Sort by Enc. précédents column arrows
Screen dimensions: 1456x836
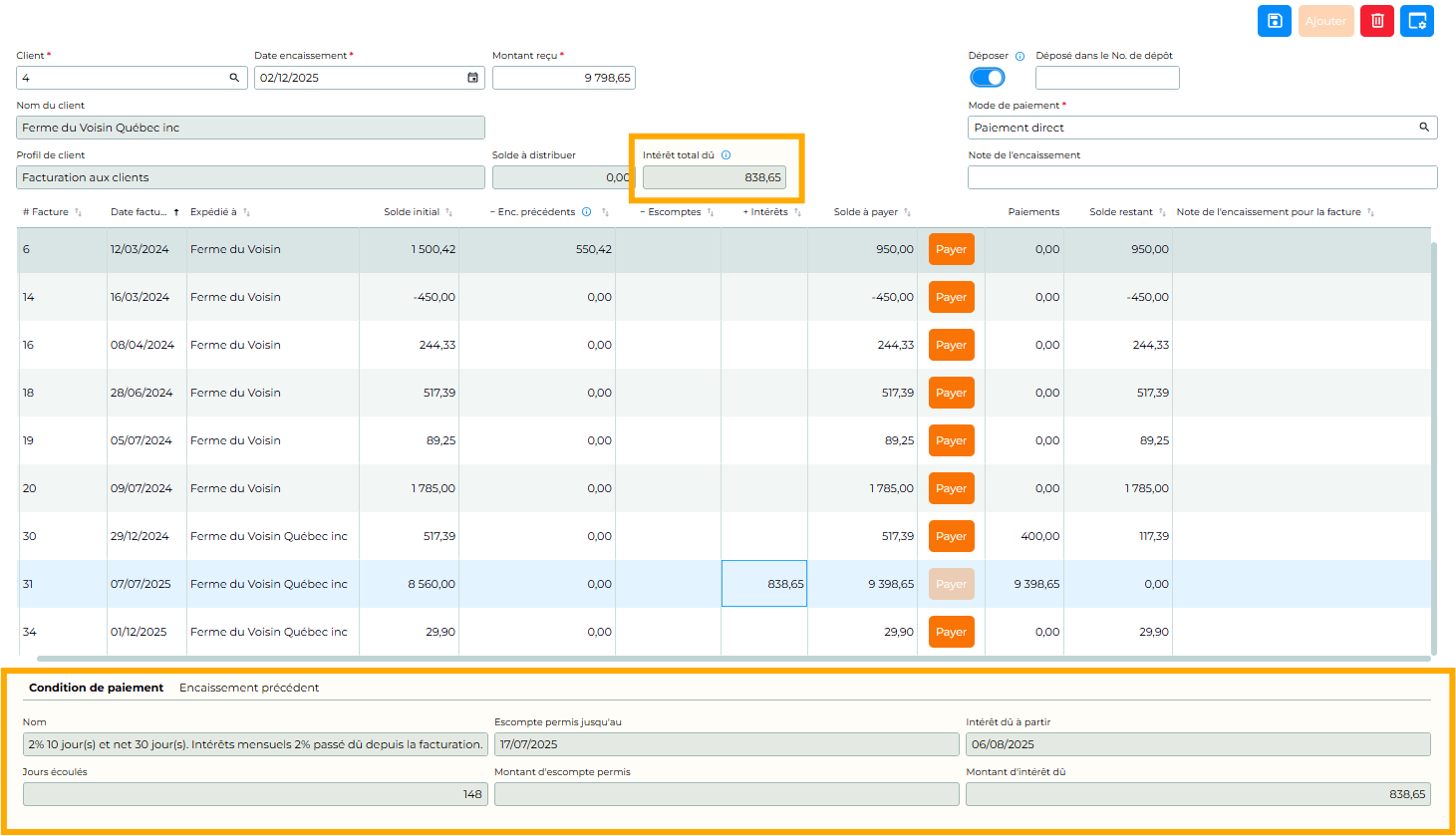click(x=605, y=212)
